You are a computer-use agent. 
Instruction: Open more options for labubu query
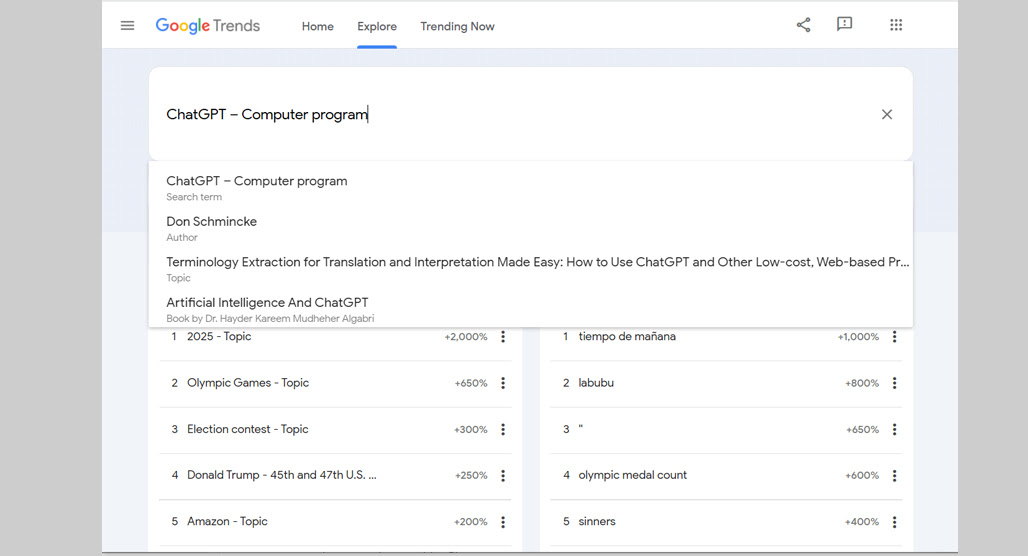click(x=894, y=383)
